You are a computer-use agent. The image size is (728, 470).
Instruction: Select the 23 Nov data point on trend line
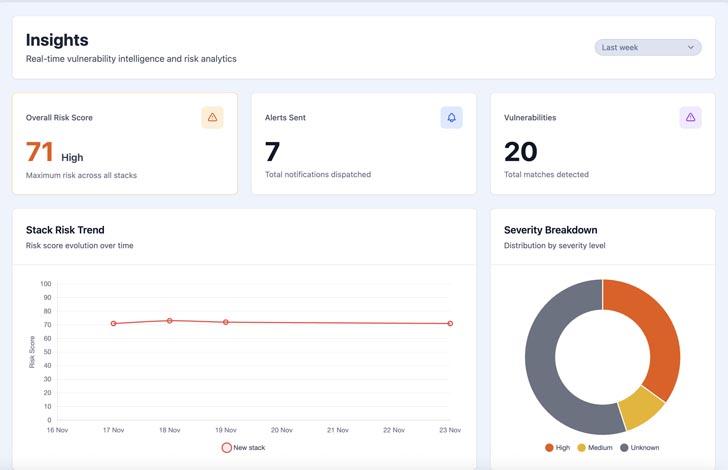click(450, 324)
